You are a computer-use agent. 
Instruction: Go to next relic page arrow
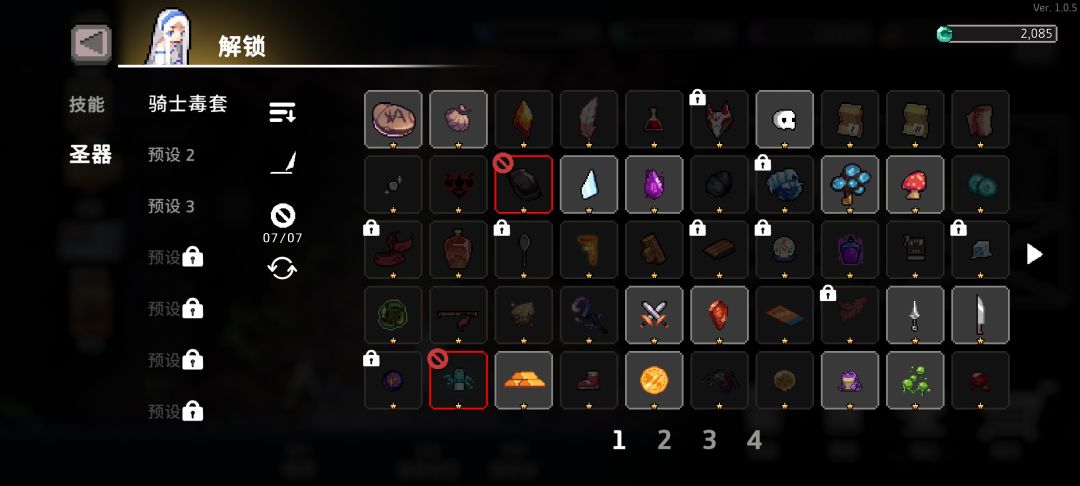(1035, 254)
